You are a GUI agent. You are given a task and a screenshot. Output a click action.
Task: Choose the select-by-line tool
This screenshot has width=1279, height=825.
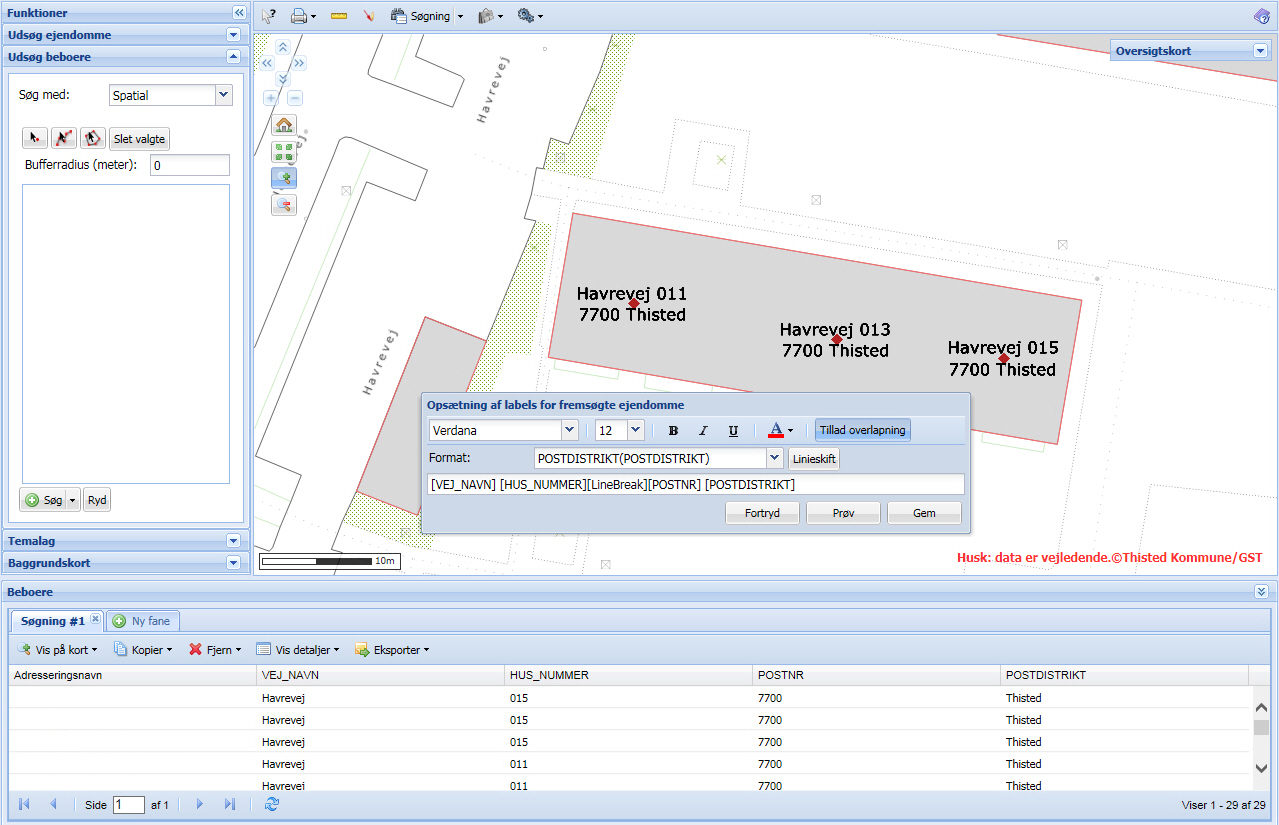click(x=64, y=138)
